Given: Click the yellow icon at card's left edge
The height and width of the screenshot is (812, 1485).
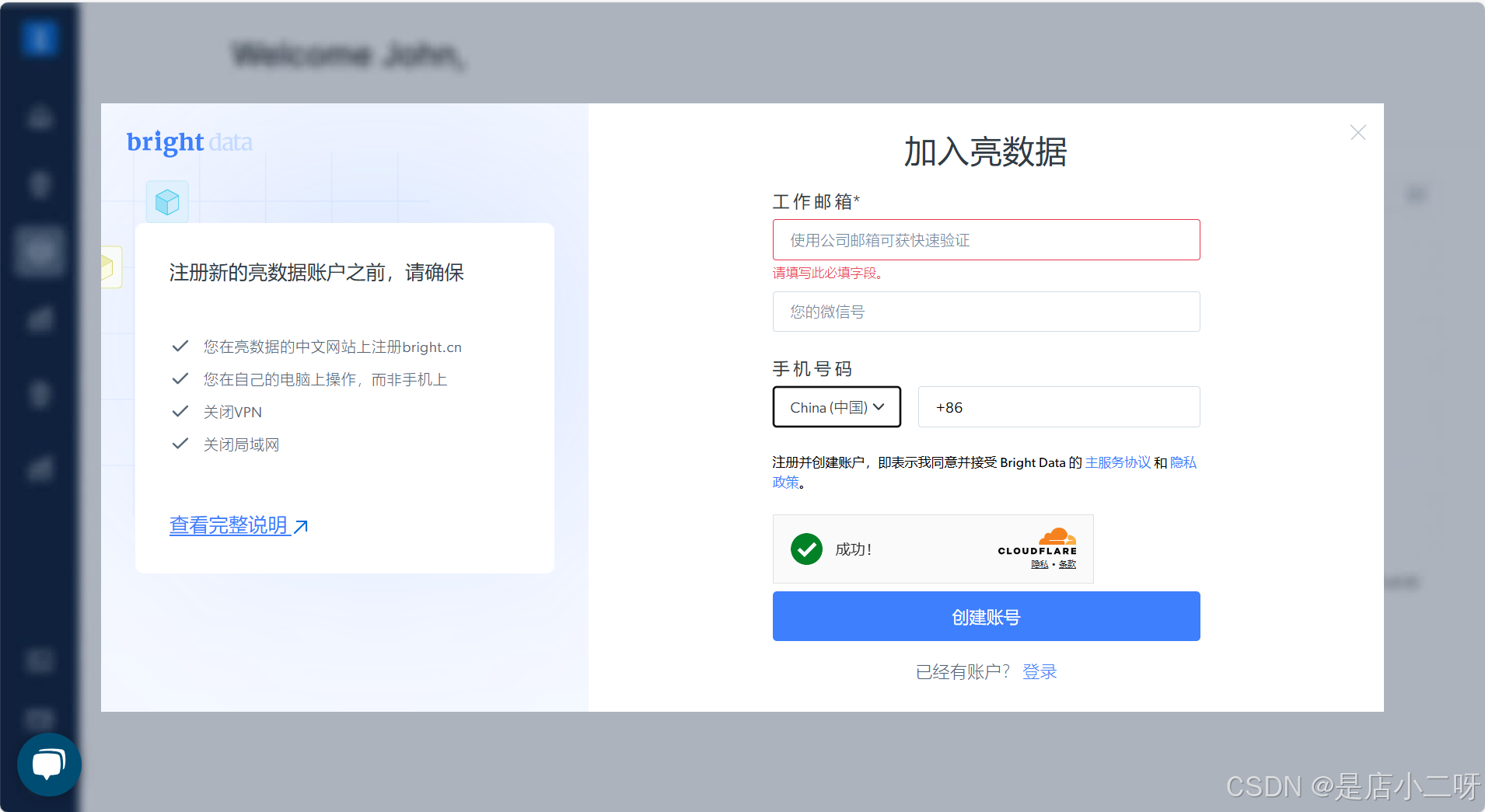Looking at the screenshot, I should click(x=110, y=267).
